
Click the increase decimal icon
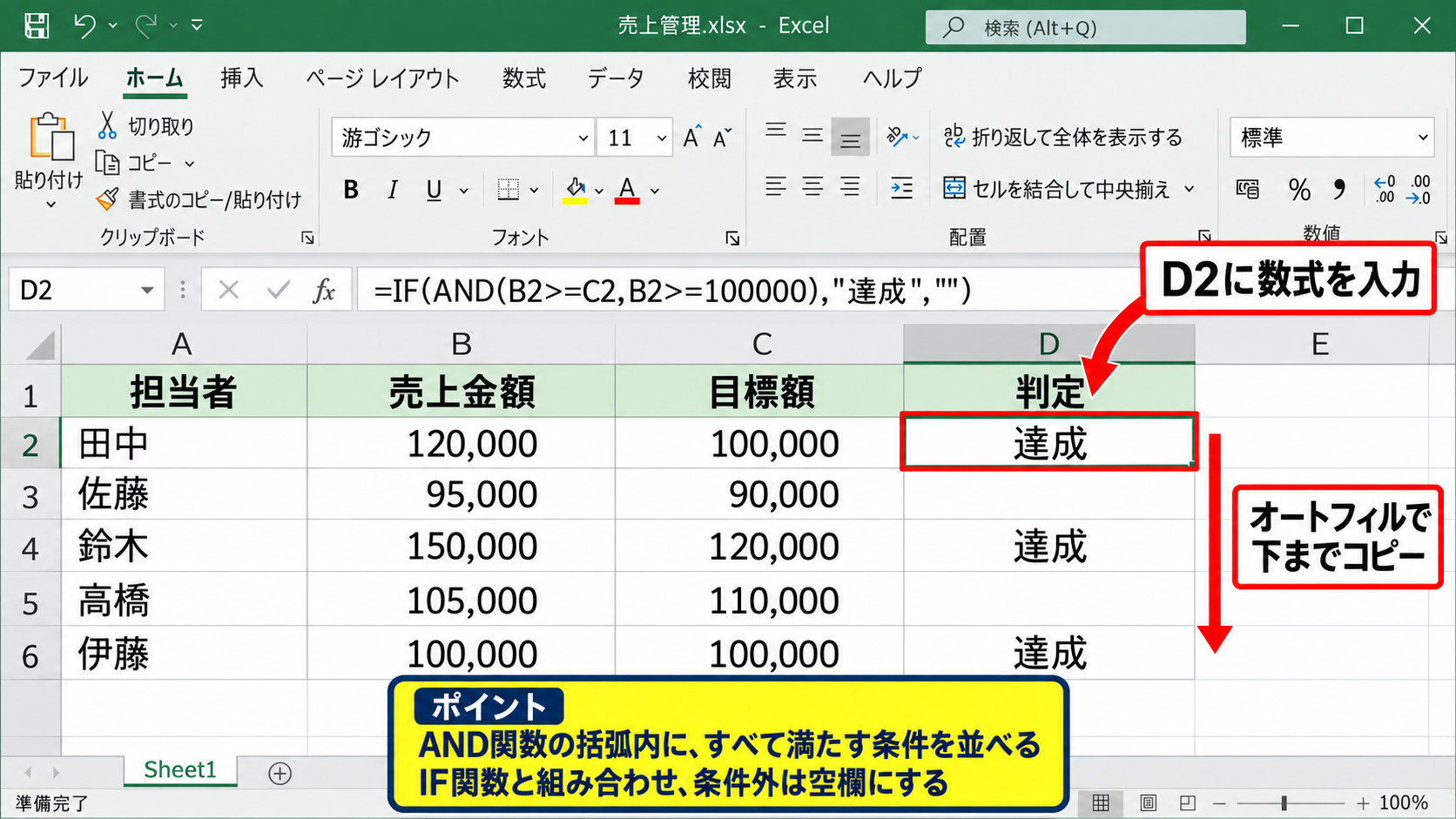1385,189
